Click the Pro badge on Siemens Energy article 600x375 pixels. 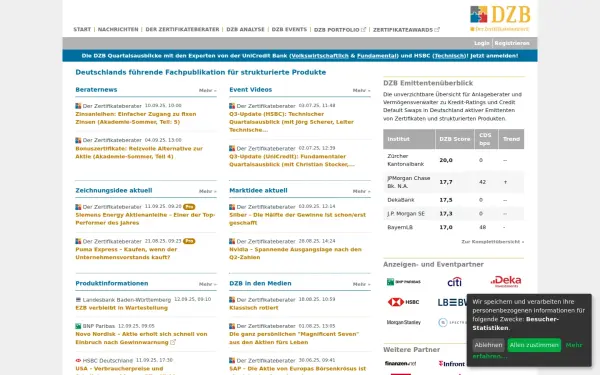(x=189, y=207)
